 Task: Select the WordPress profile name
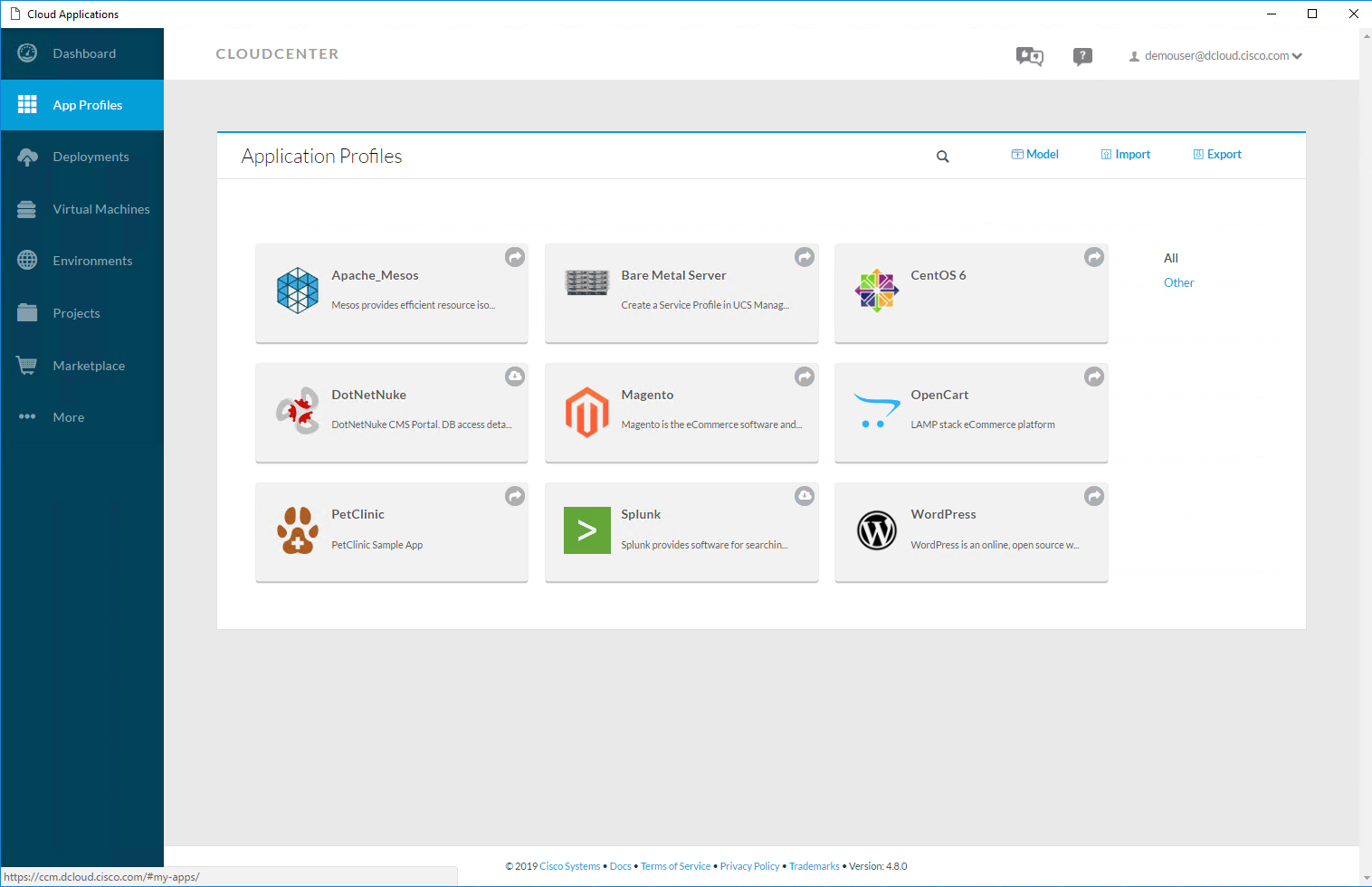943,514
